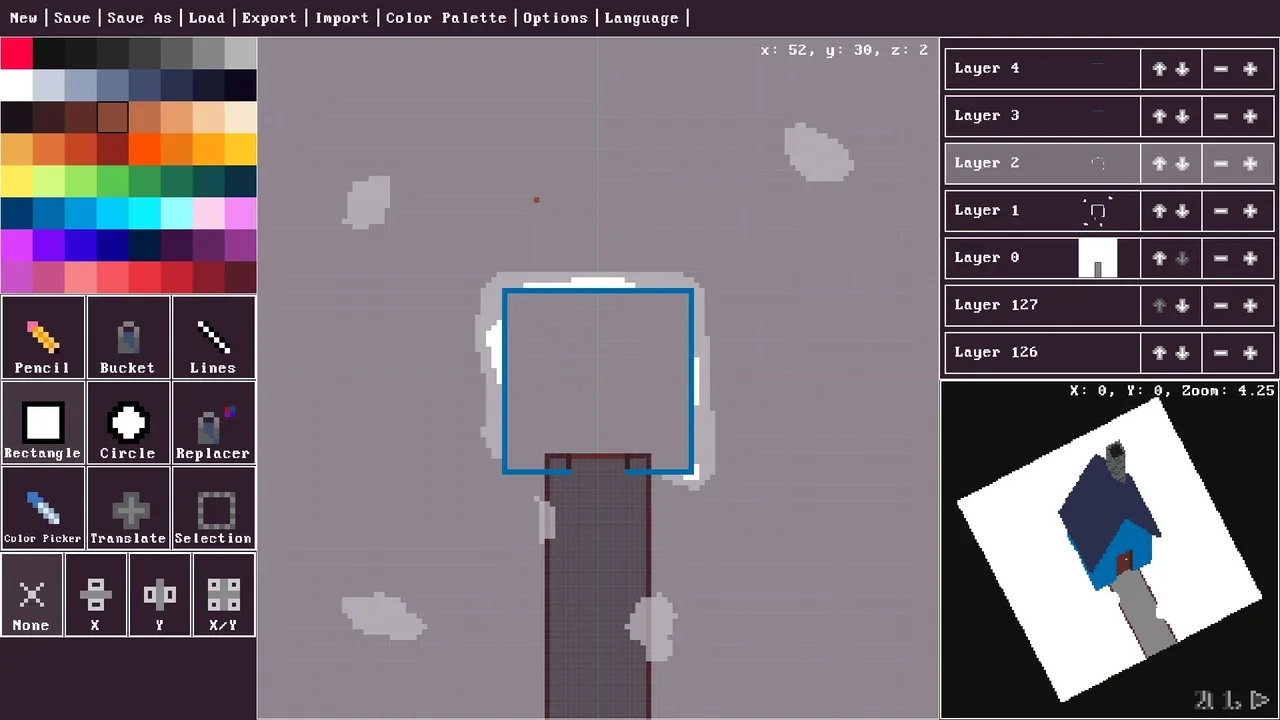Enable X/Y axis mirroring
The image size is (1280, 720).
tap(223, 595)
